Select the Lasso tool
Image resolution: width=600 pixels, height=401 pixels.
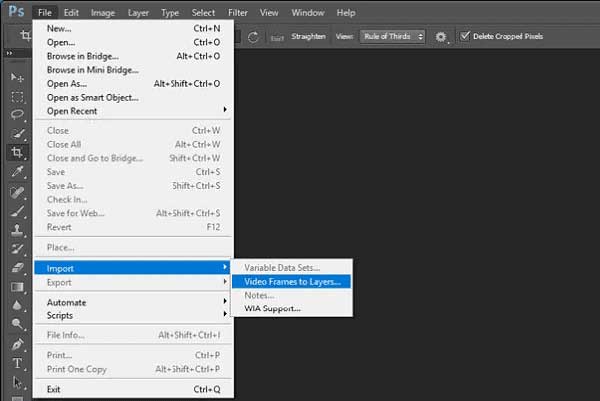click(x=17, y=115)
